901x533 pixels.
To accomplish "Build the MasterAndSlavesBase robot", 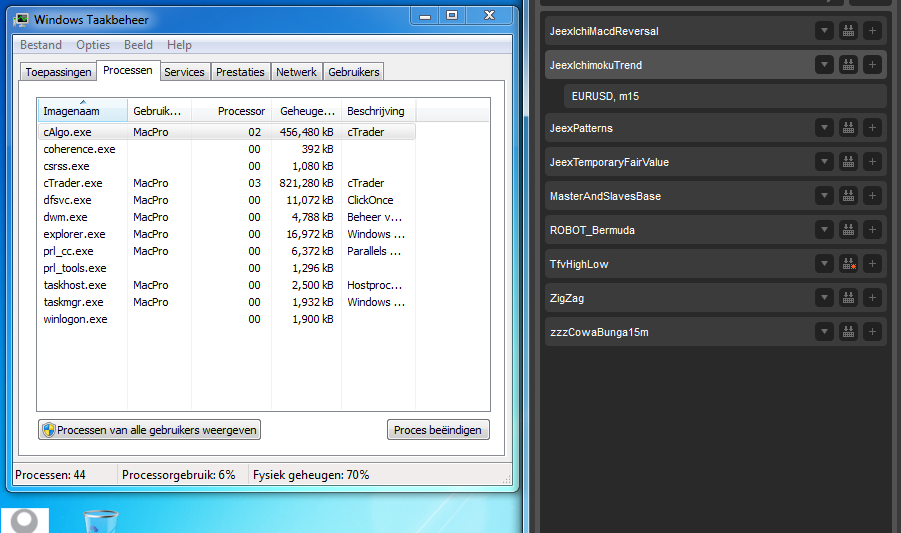I will tap(848, 196).
